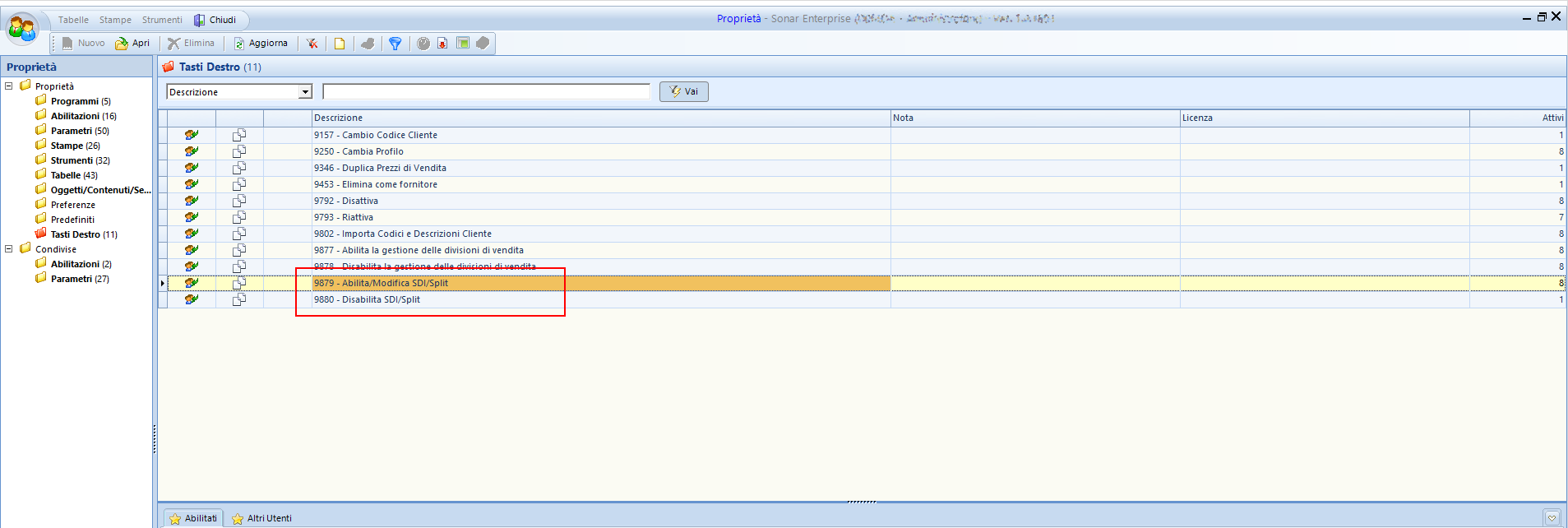Image resolution: width=1568 pixels, height=528 pixels.
Task: Click the user icon in row 9157
Action: [192, 135]
